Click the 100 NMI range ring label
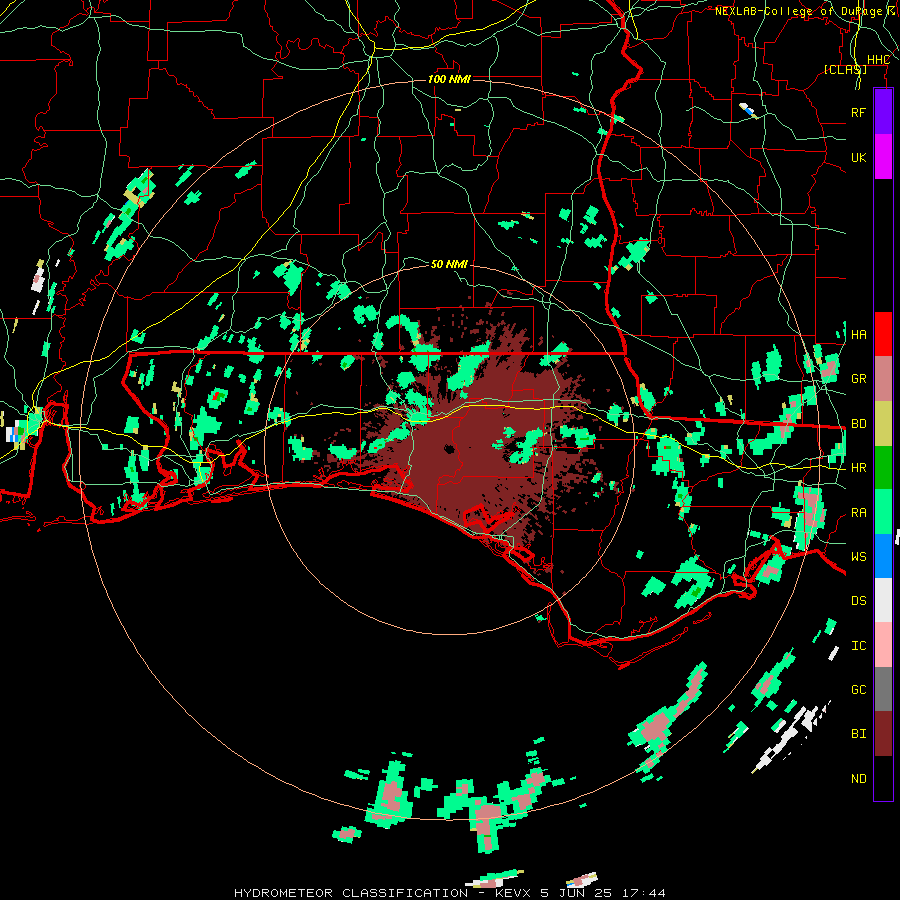This screenshot has height=900, width=900. (x=449, y=79)
